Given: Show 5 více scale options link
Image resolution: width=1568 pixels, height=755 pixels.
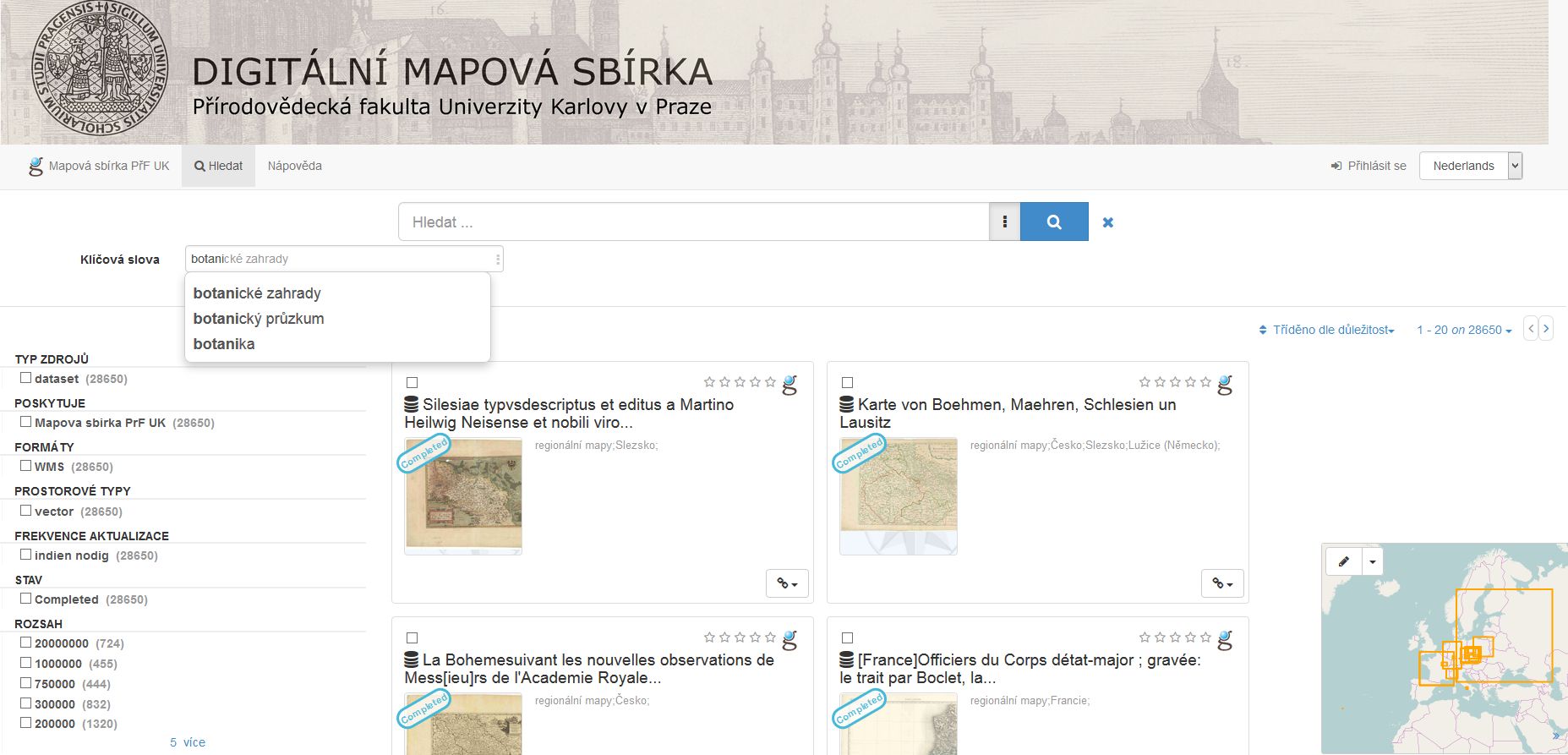Looking at the screenshot, I should pos(188,742).
